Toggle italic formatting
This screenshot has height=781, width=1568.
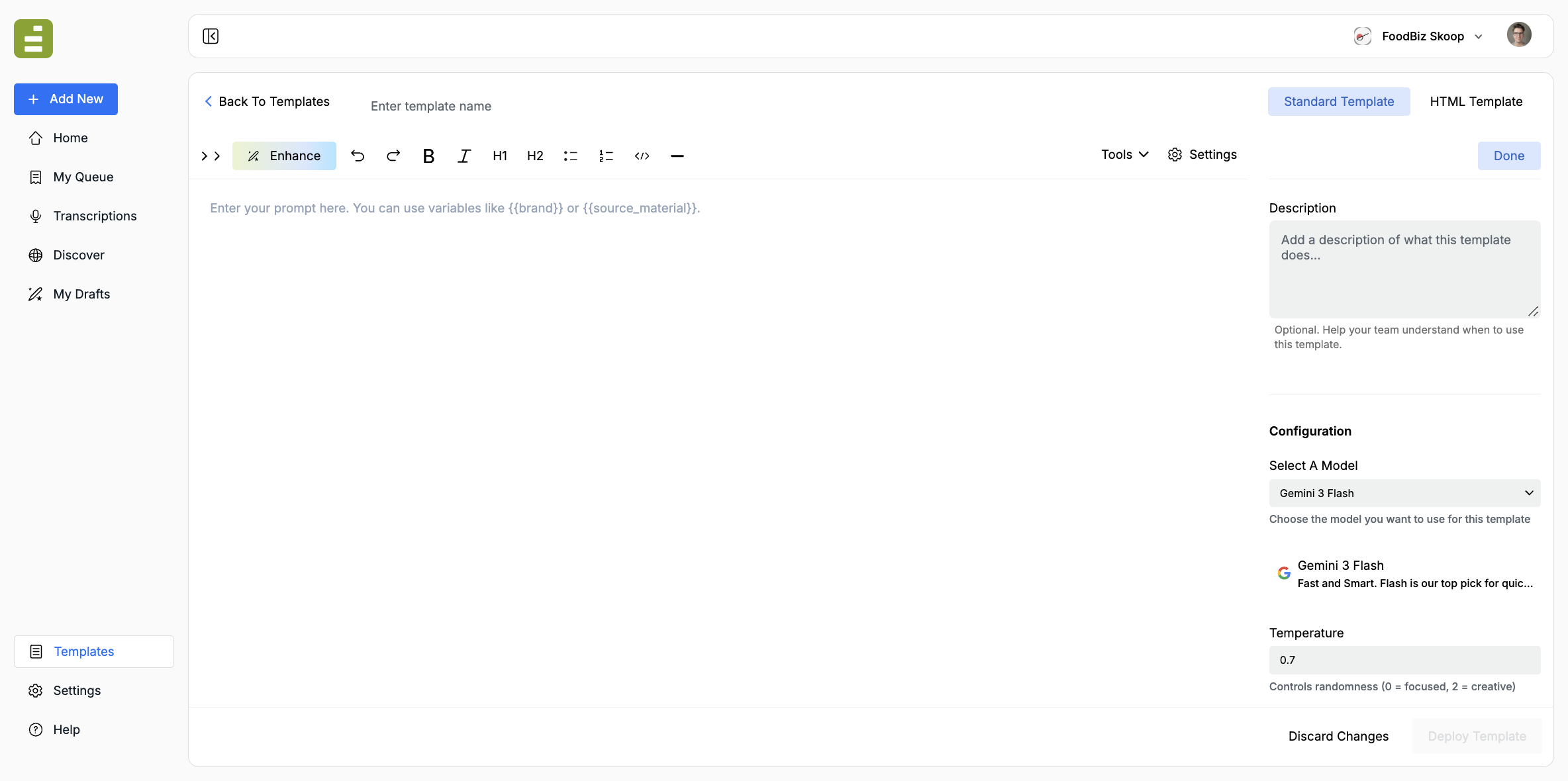point(464,156)
